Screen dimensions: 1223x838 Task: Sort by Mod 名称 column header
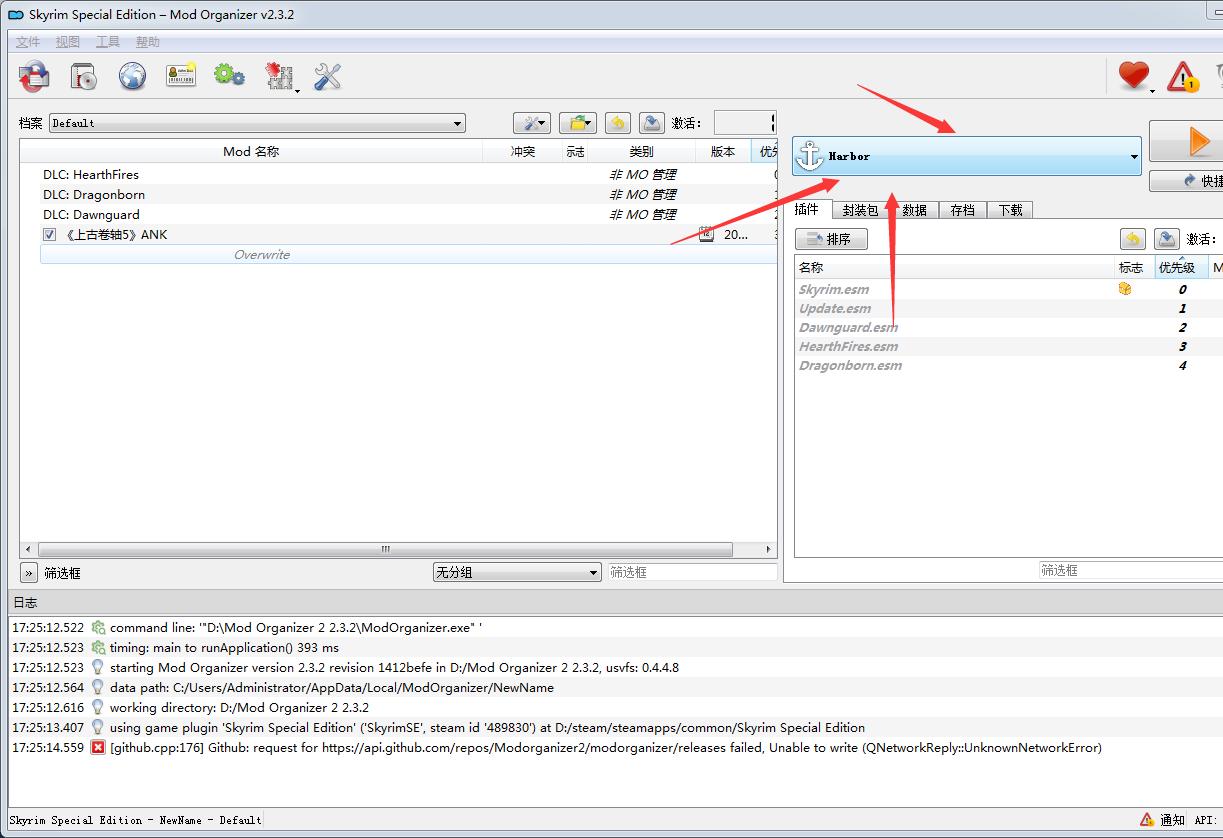(x=251, y=151)
